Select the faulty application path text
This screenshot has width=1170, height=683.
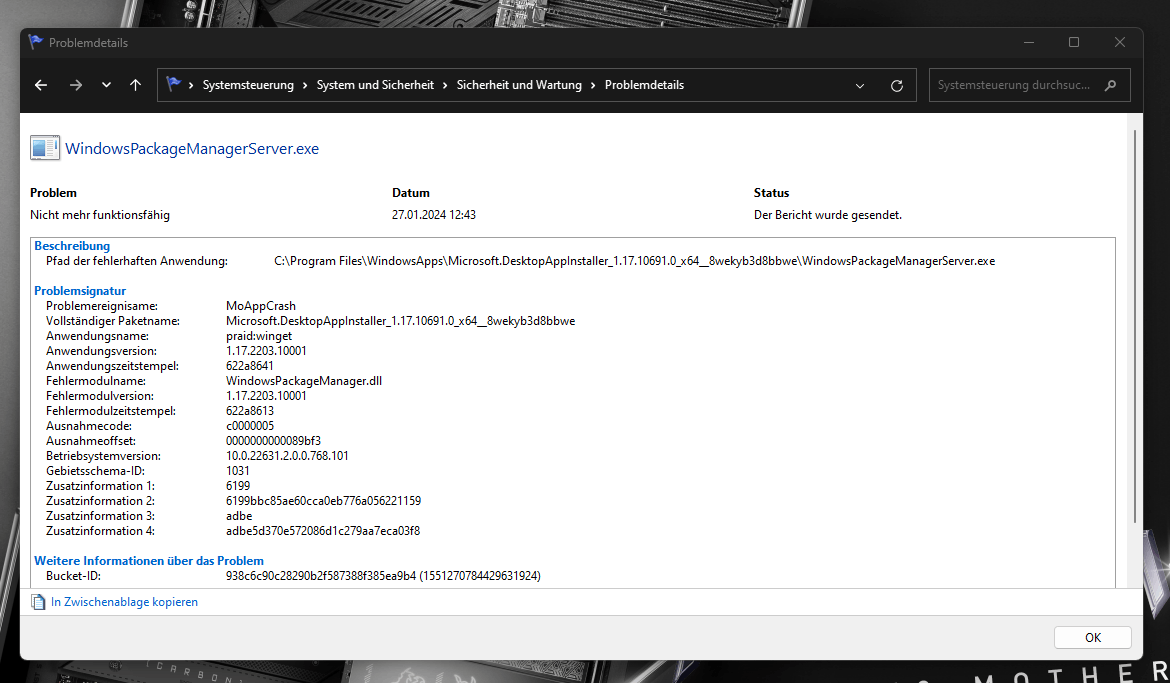pos(634,261)
